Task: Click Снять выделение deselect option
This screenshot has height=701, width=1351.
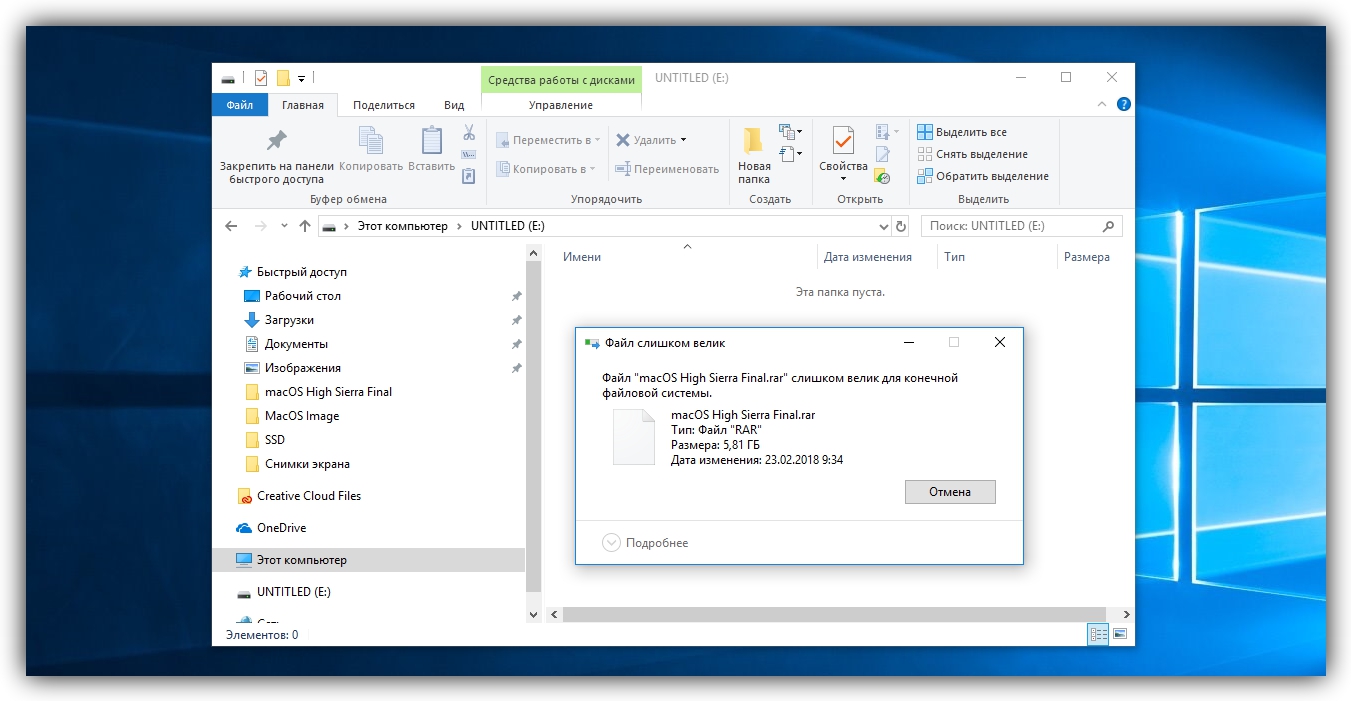Action: point(973,154)
